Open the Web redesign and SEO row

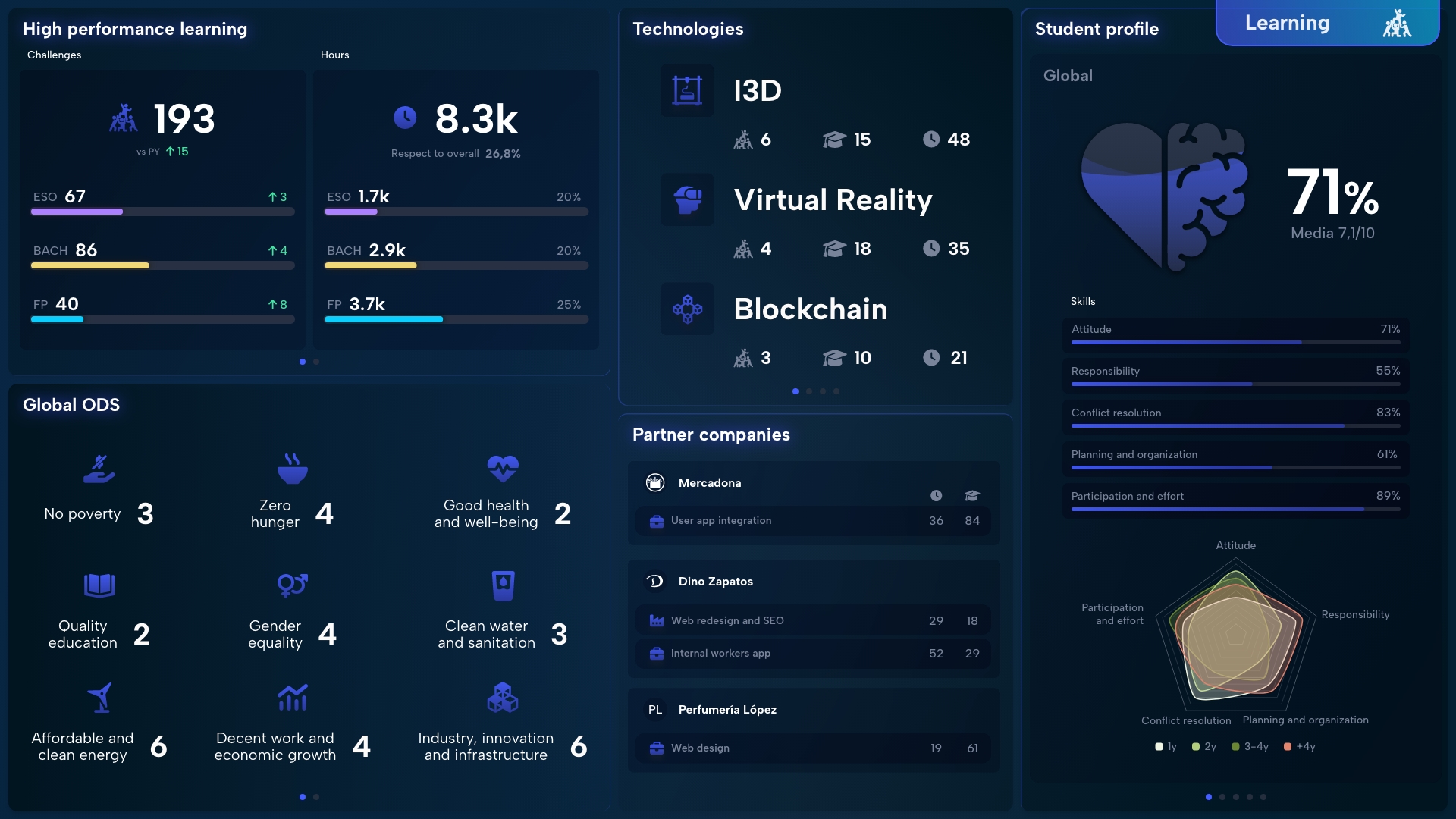click(813, 620)
